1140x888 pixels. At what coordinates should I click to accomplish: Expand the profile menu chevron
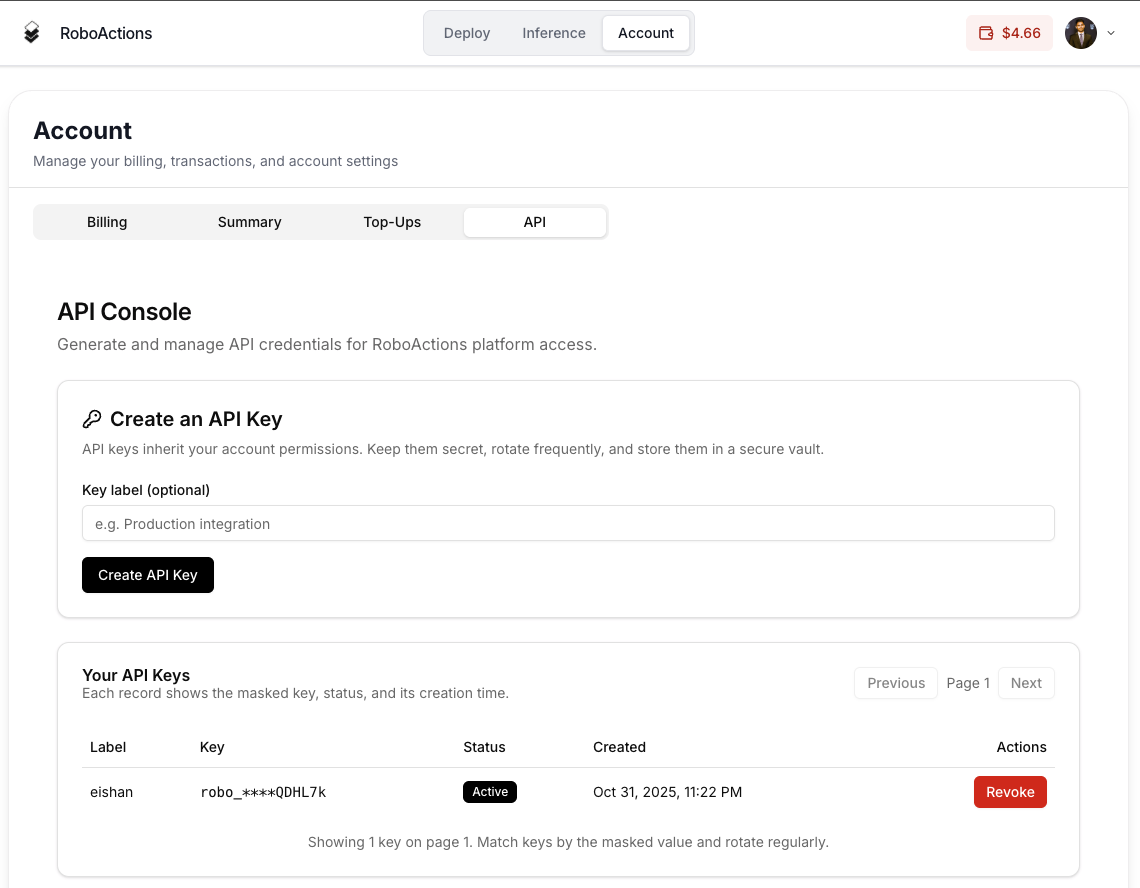coord(1111,33)
